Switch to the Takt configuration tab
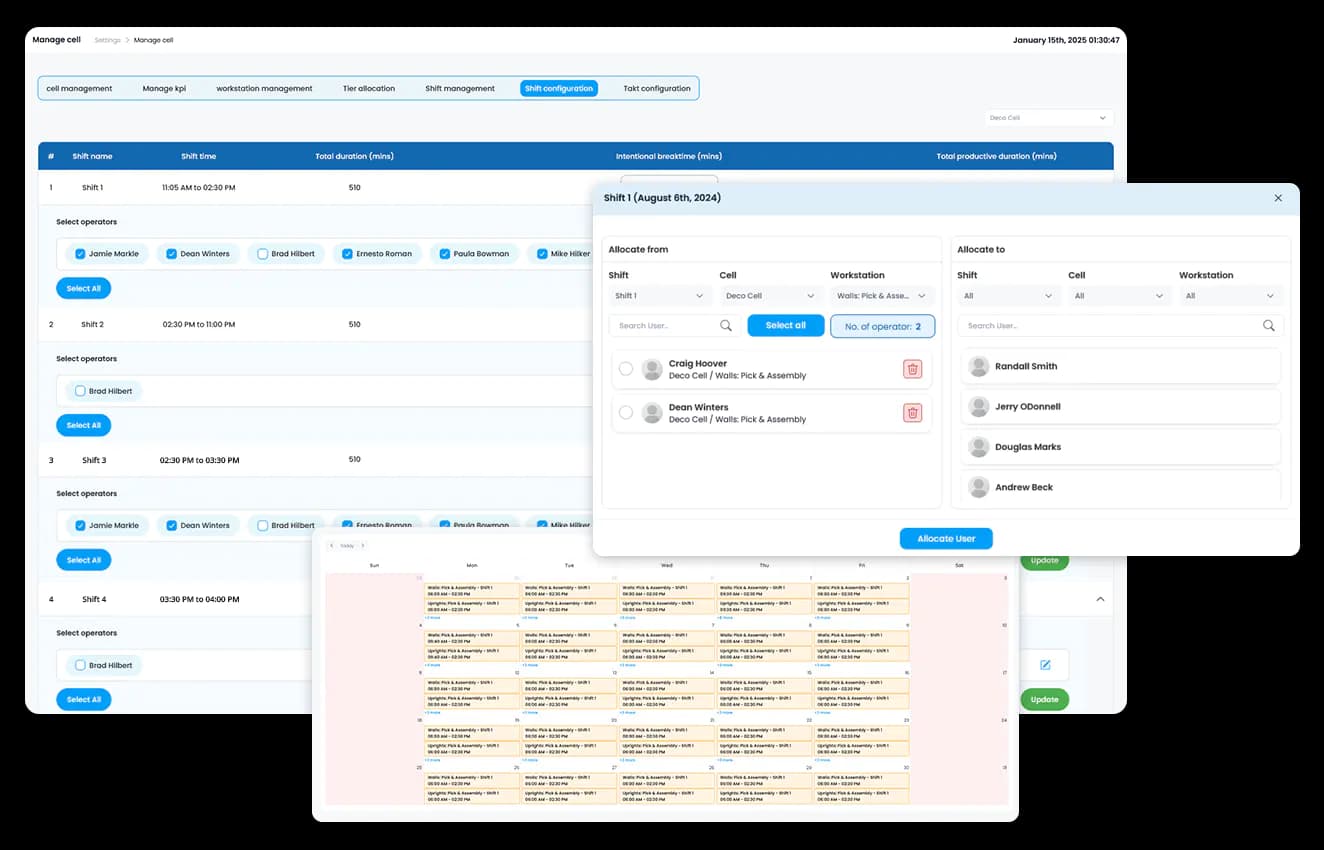This screenshot has width=1324, height=850. coord(656,88)
